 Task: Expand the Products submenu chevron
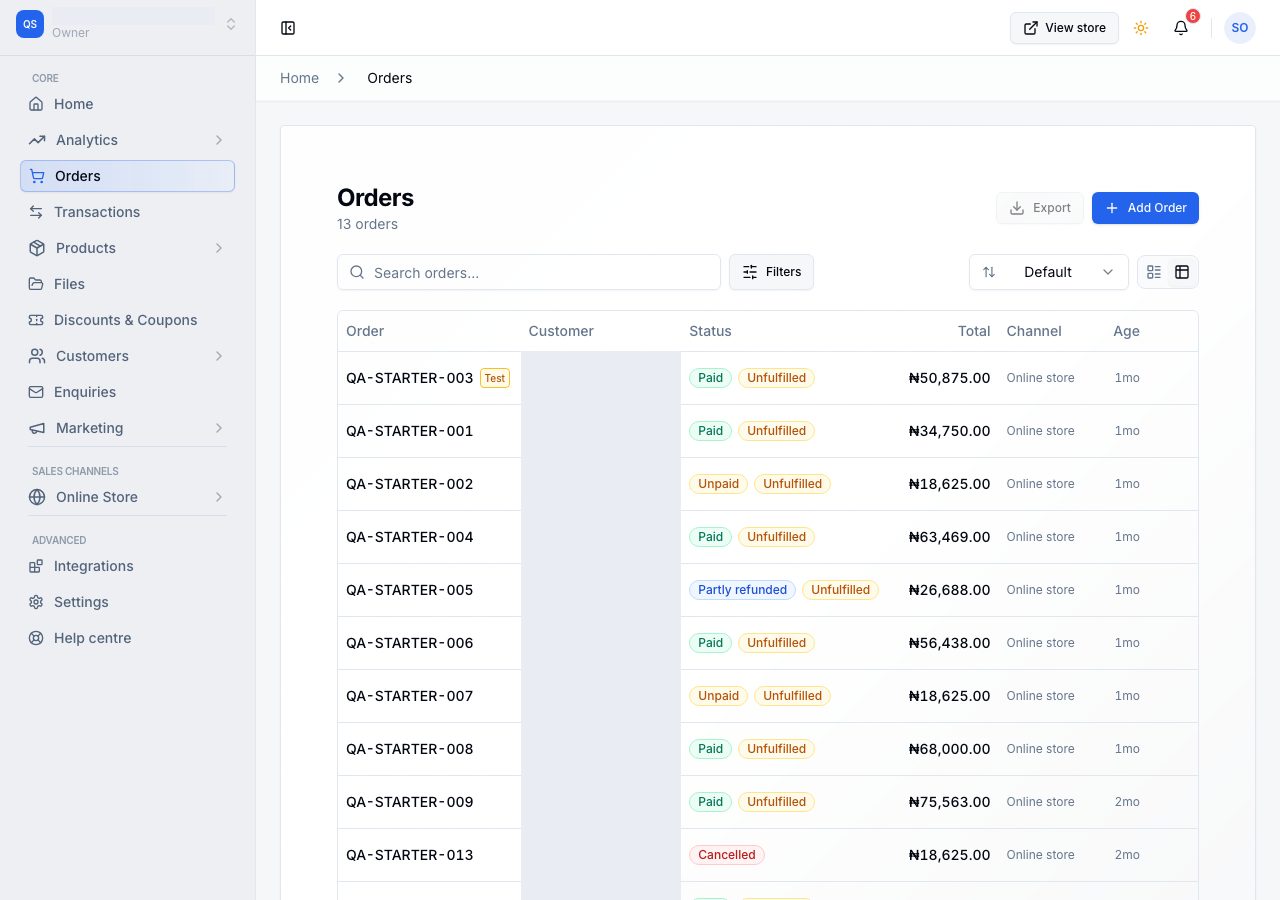point(218,248)
